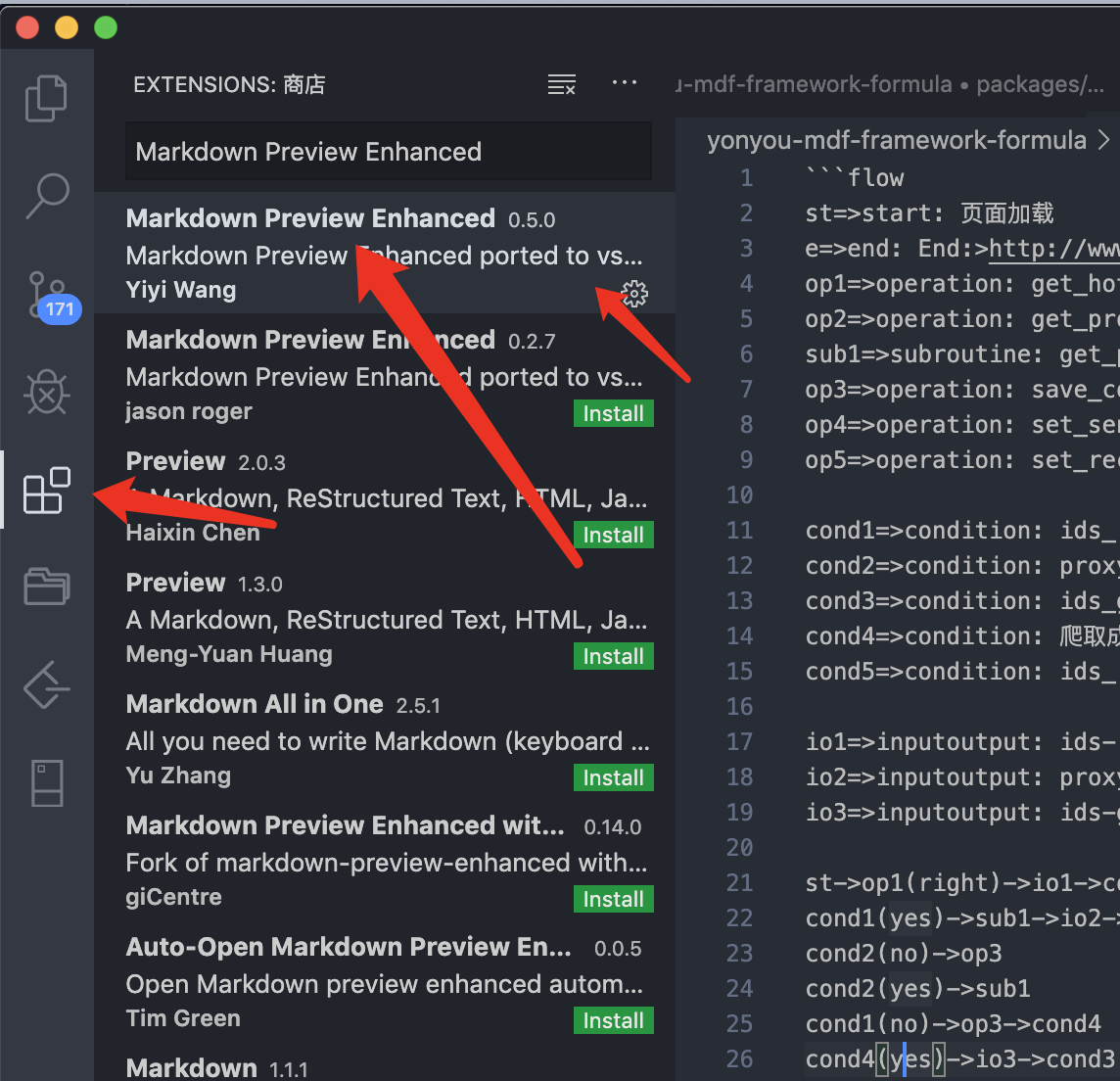
Task: Open the bottom document icon in activity bar
Action: tap(47, 783)
